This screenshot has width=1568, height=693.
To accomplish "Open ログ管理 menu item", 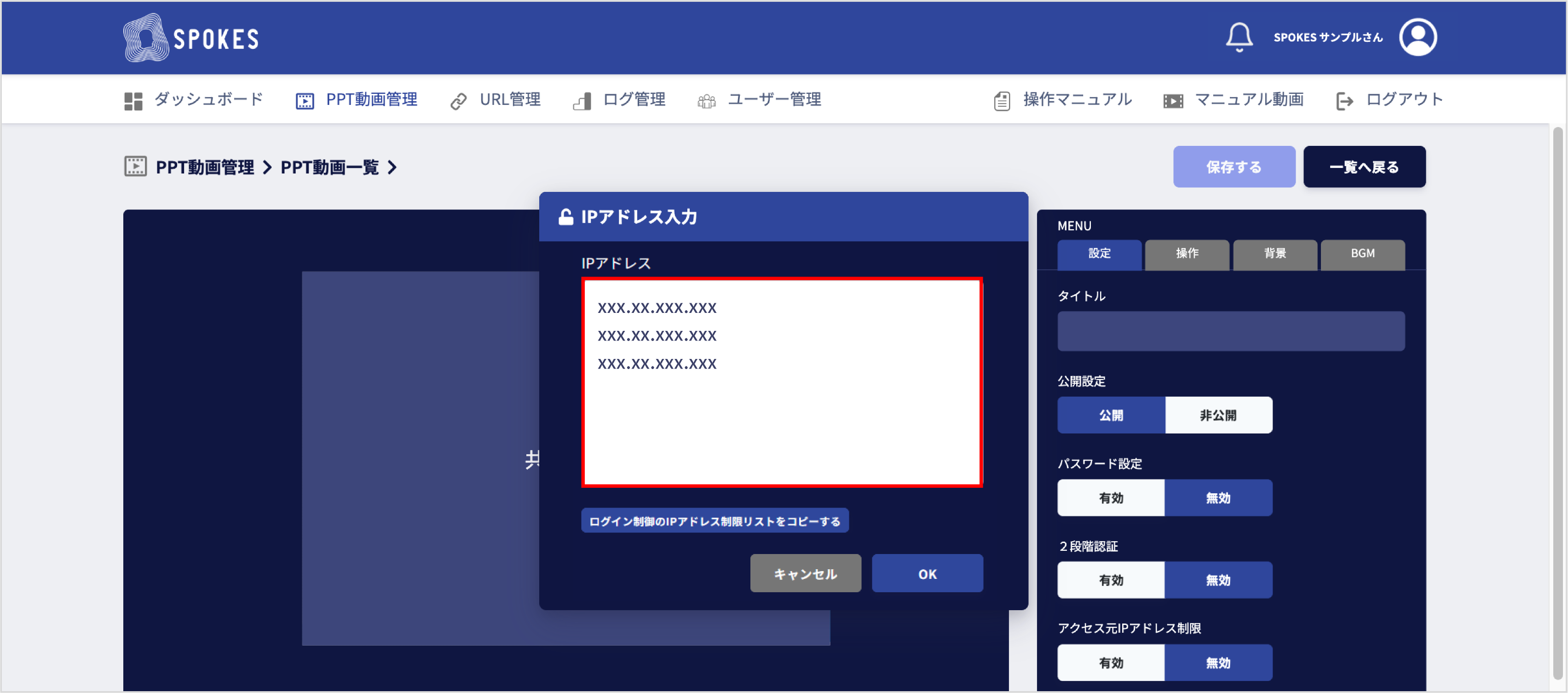I will [x=634, y=99].
